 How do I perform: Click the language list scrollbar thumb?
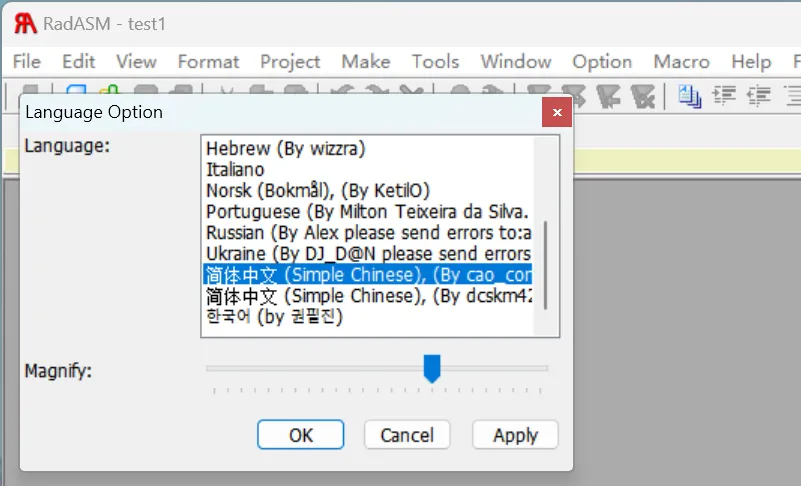(x=546, y=265)
